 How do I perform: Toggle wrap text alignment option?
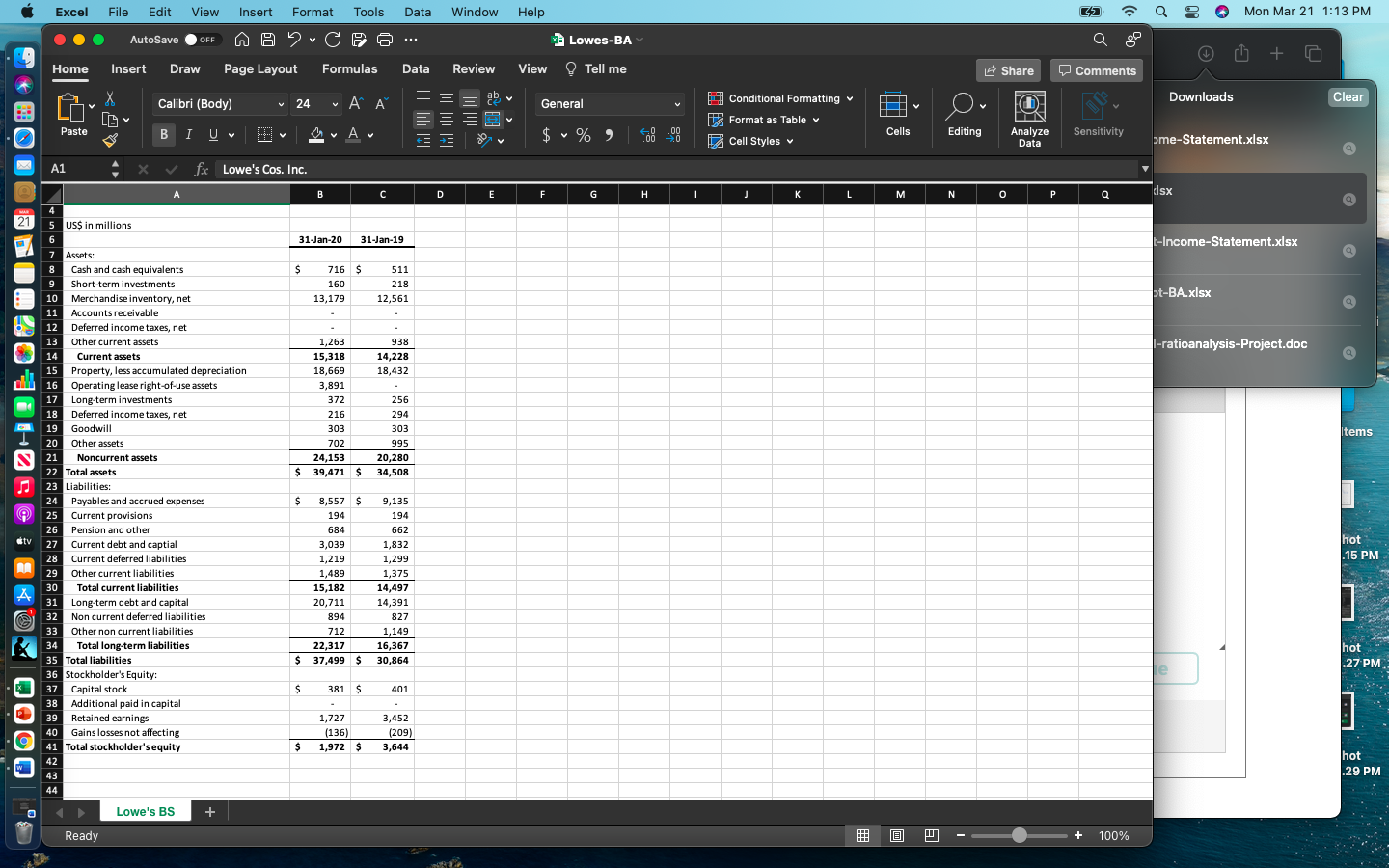[494, 97]
